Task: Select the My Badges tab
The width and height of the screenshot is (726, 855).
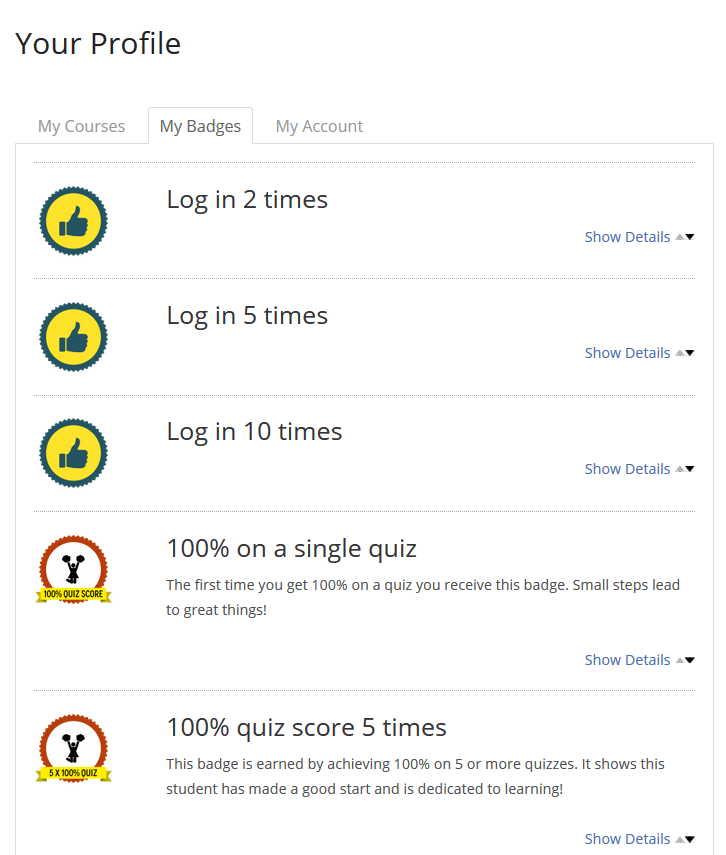Action: (200, 126)
